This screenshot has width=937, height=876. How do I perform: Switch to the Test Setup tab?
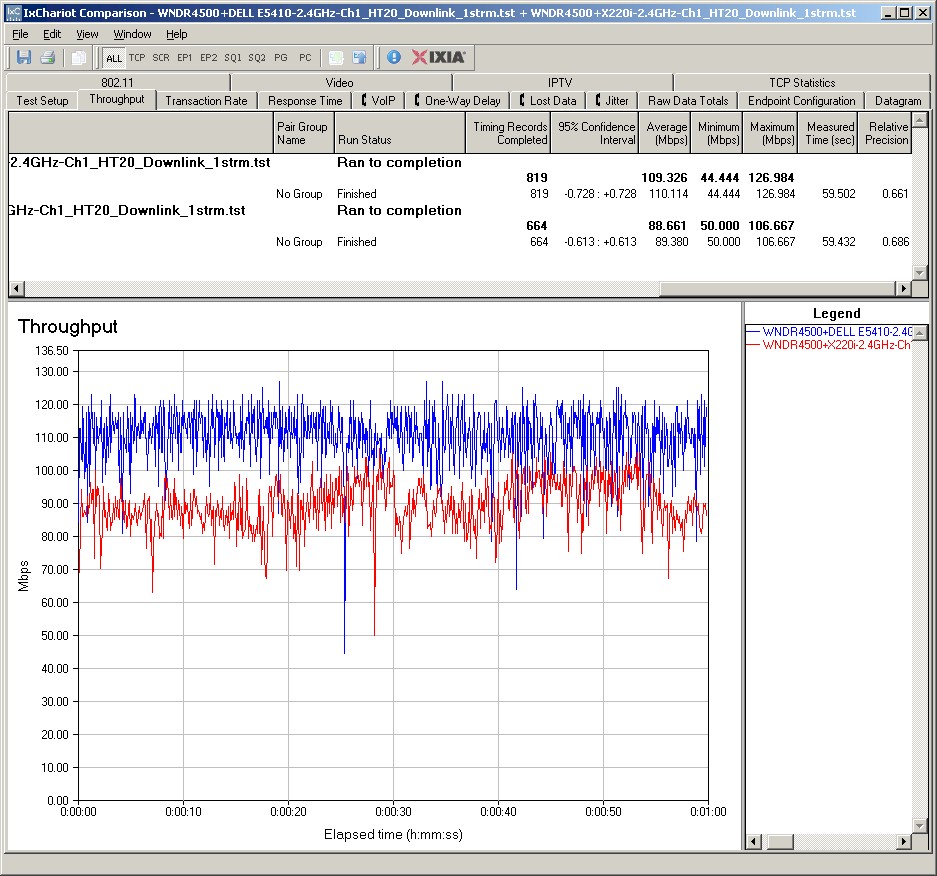point(42,100)
